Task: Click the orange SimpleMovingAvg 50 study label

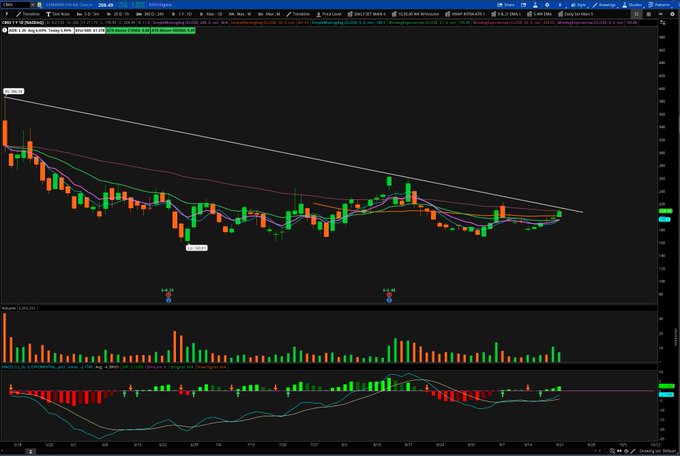Action: click(x=269, y=22)
